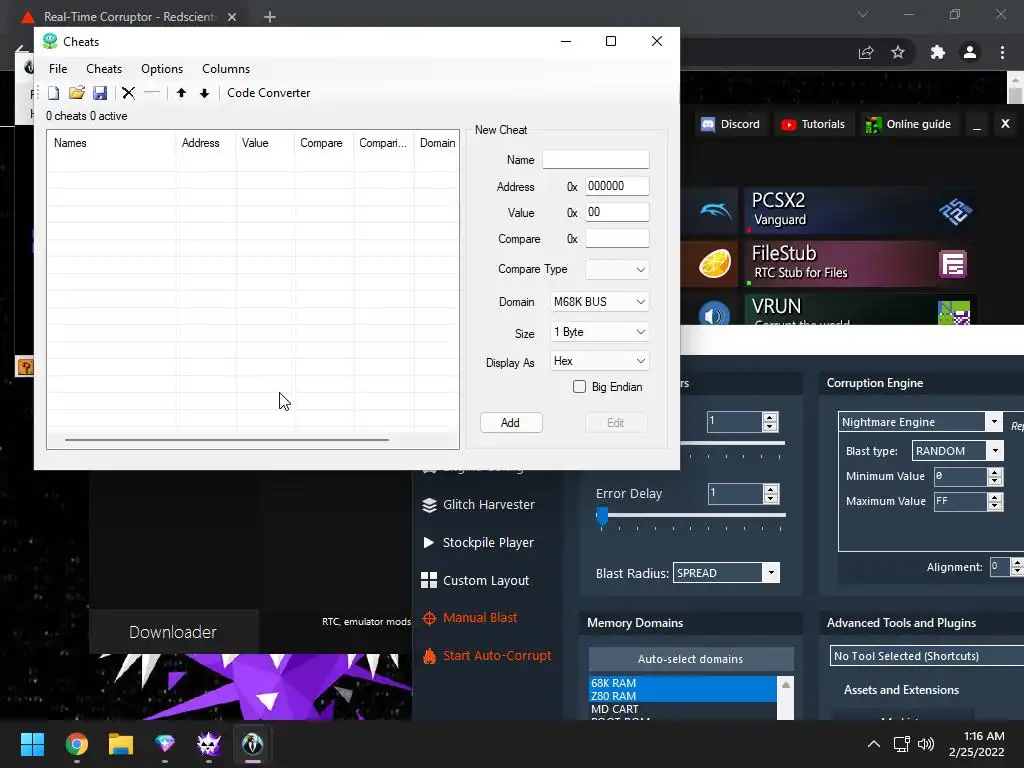Open the Size dropdown showing 1 Byte
Image resolution: width=1024 pixels, height=768 pixels.
pos(600,332)
